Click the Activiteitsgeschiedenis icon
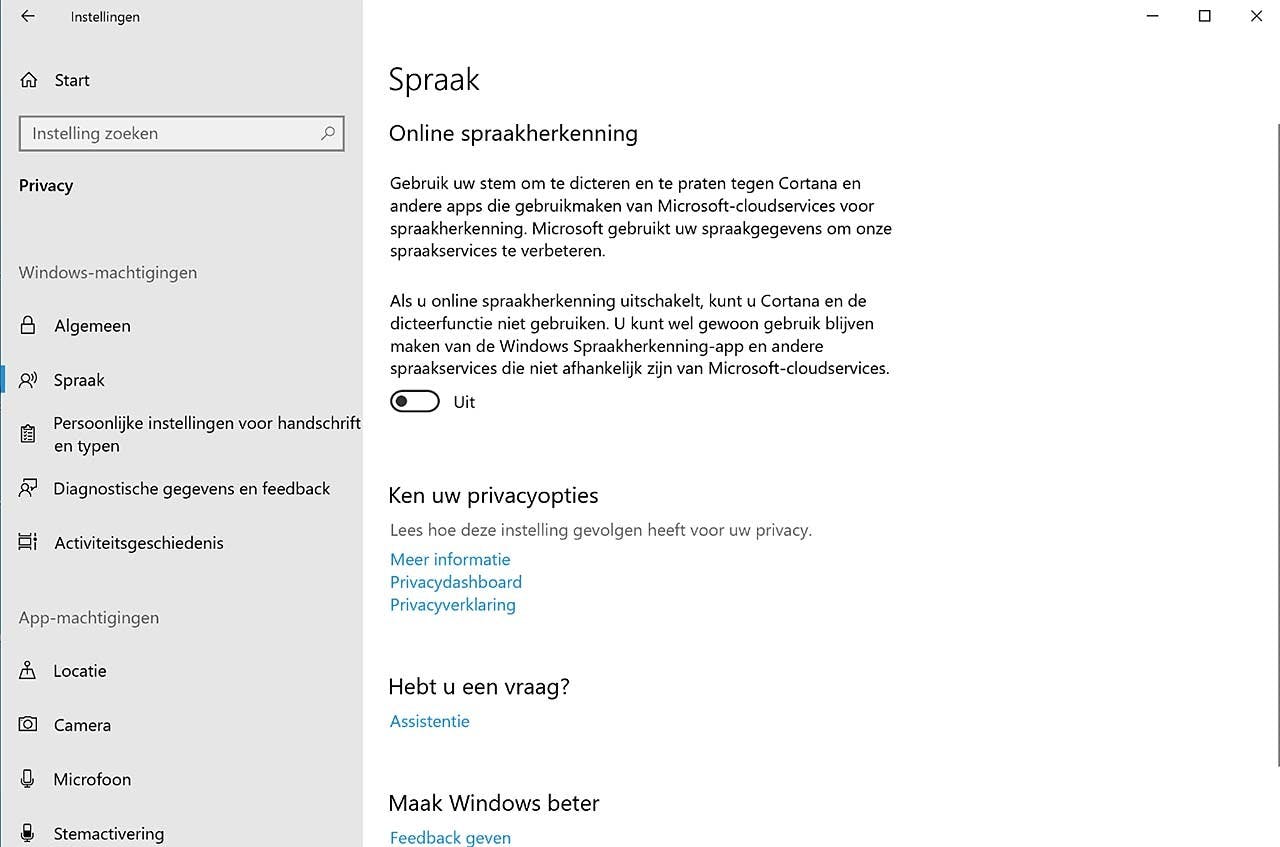Viewport: 1280px width, 847px height. 28,543
